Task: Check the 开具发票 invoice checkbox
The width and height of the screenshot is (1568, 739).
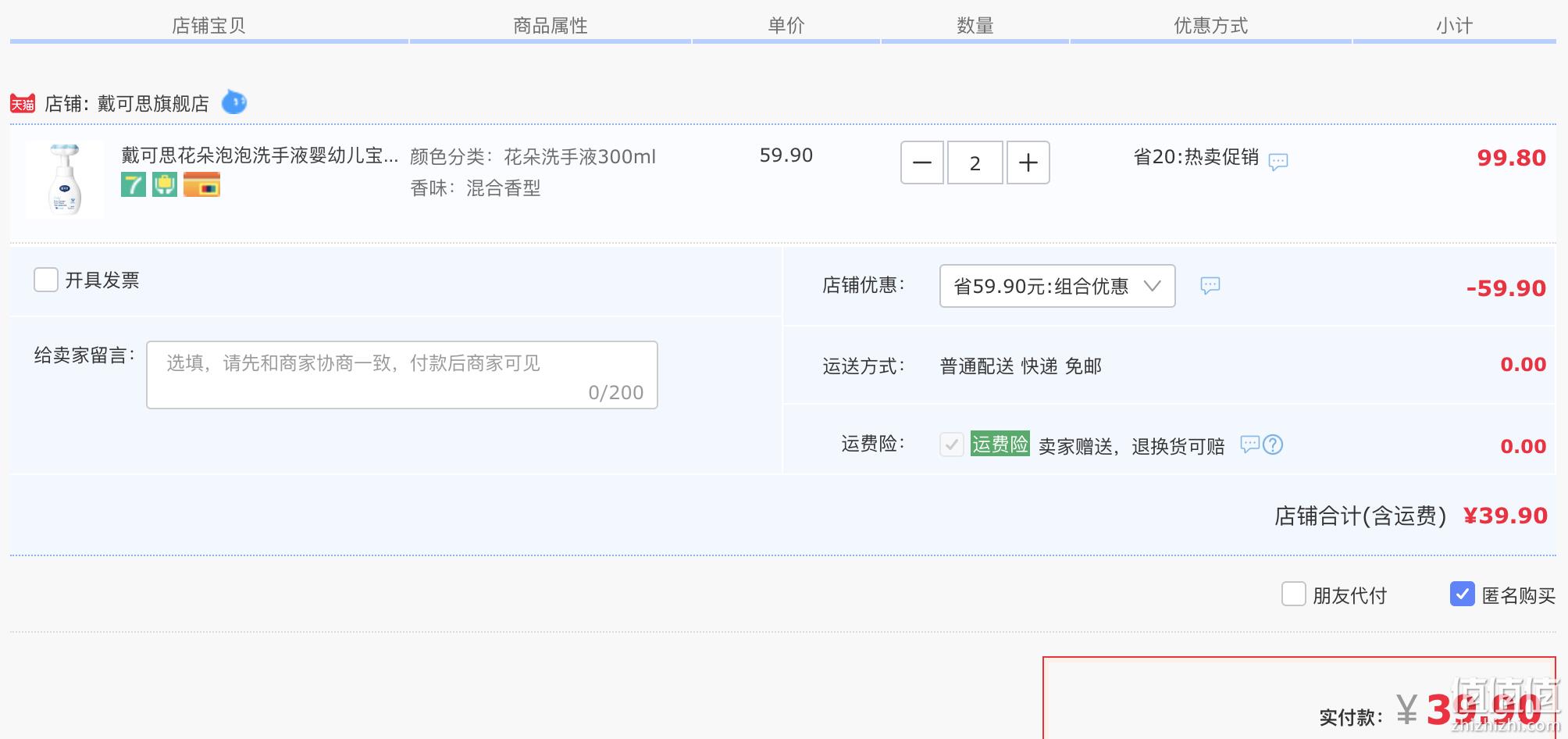Action: tap(46, 280)
